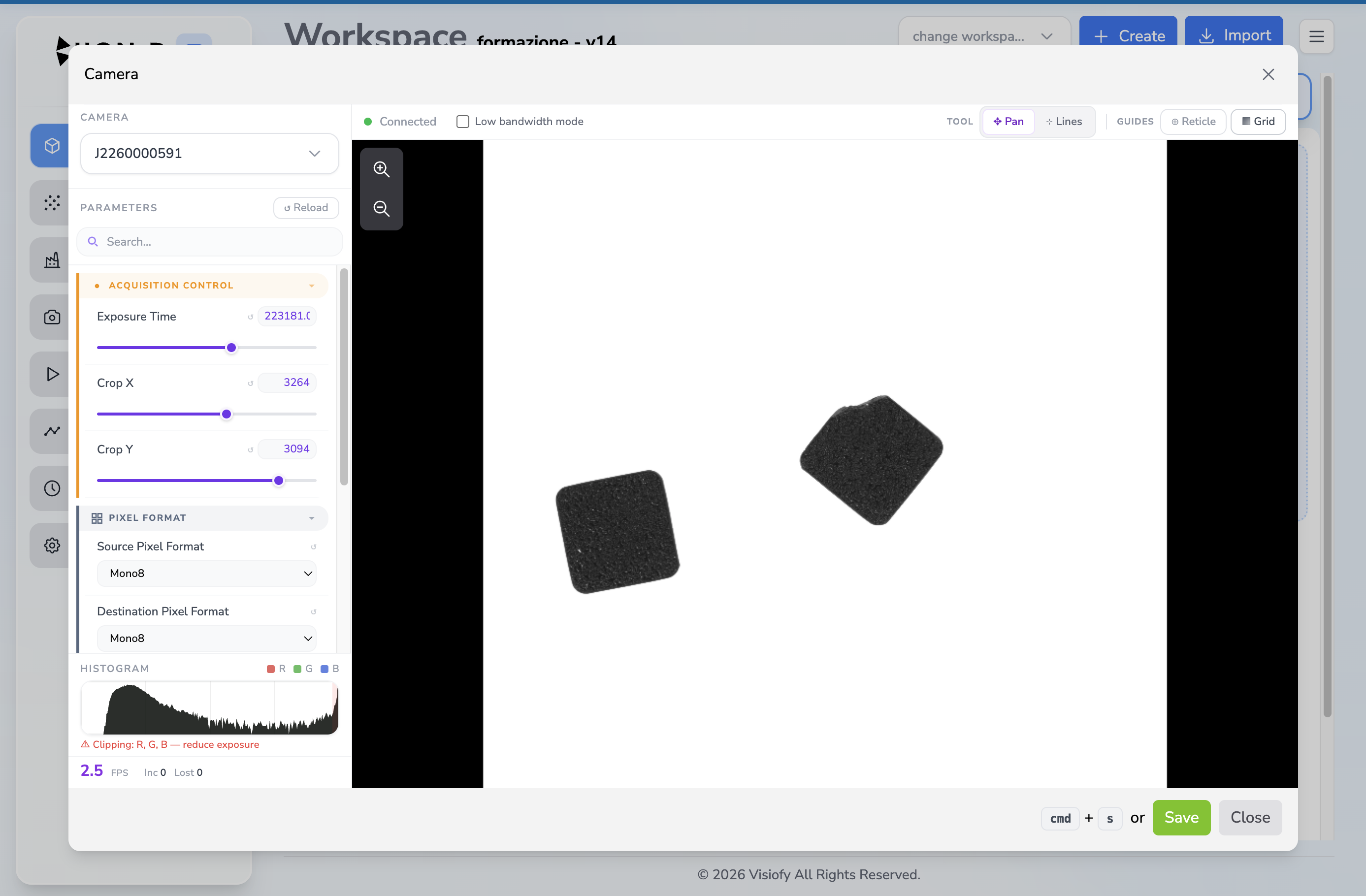The height and width of the screenshot is (896, 1366).
Task: Click the Create button
Action: click(x=1128, y=36)
